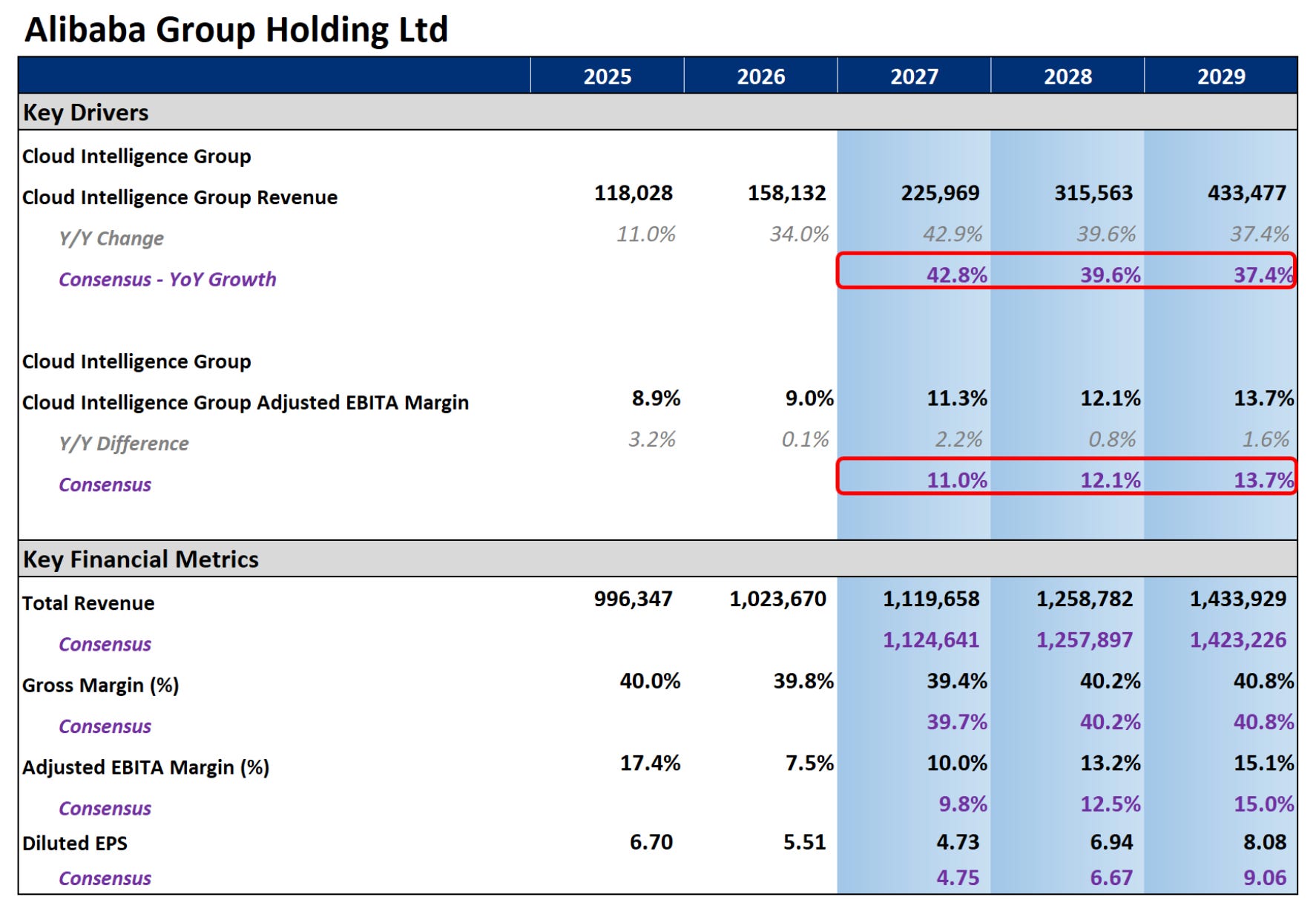Select the 40.0% gross margin value
The image size is (1316, 900).
point(651,681)
